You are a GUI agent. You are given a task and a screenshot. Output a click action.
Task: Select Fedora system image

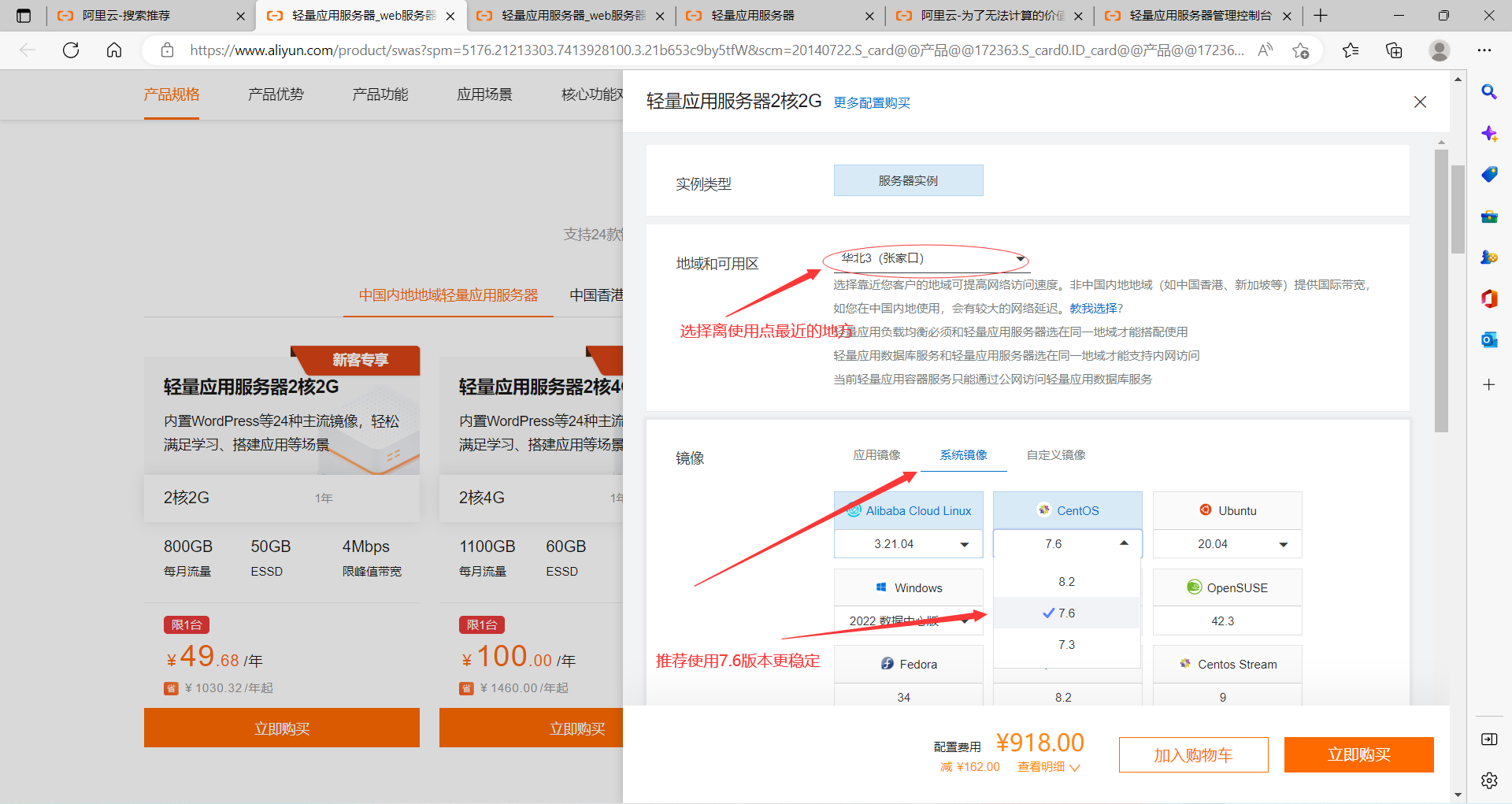[x=909, y=664]
